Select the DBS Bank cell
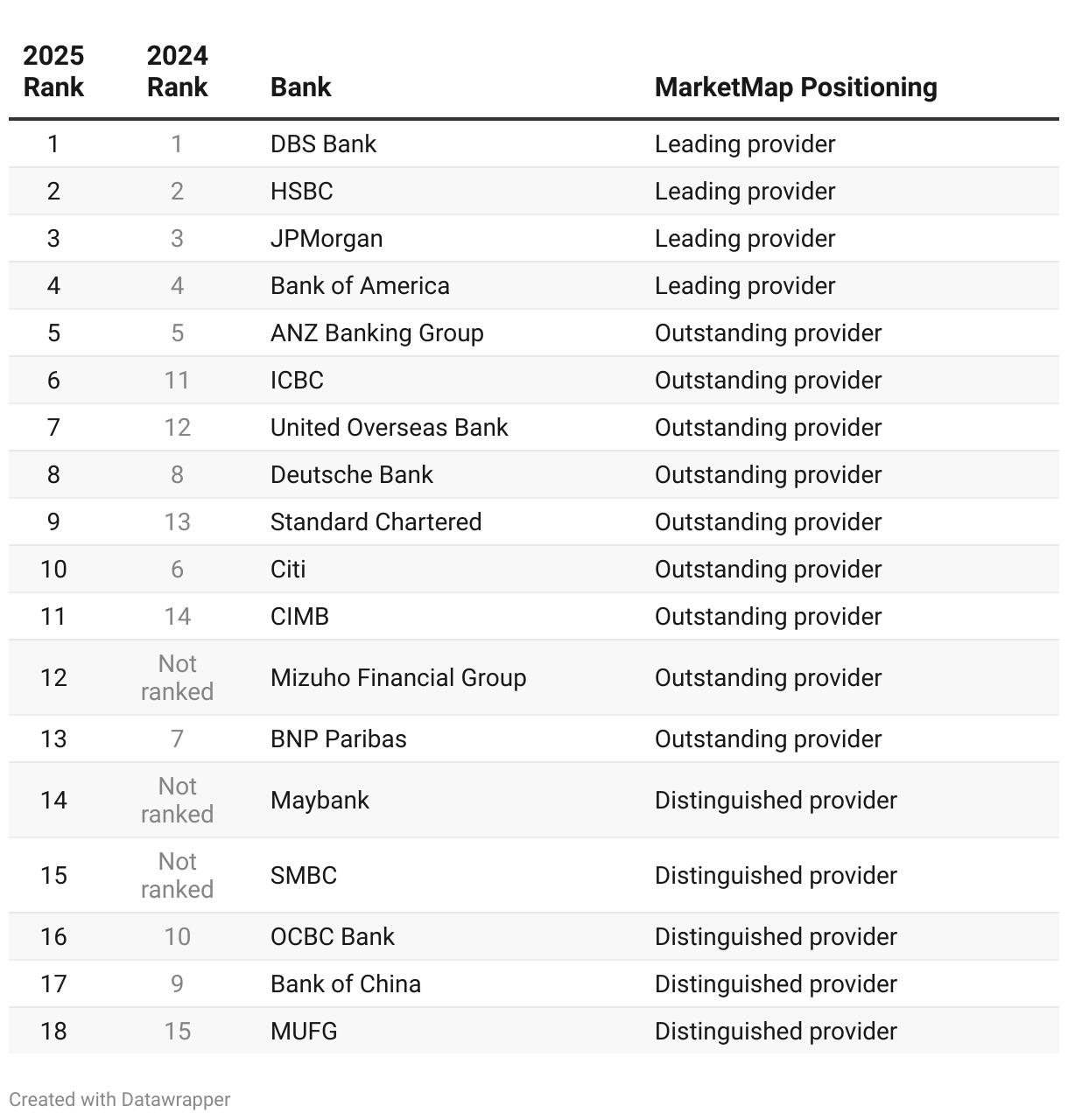Viewport: 1068px width, 1120px height. point(323,144)
